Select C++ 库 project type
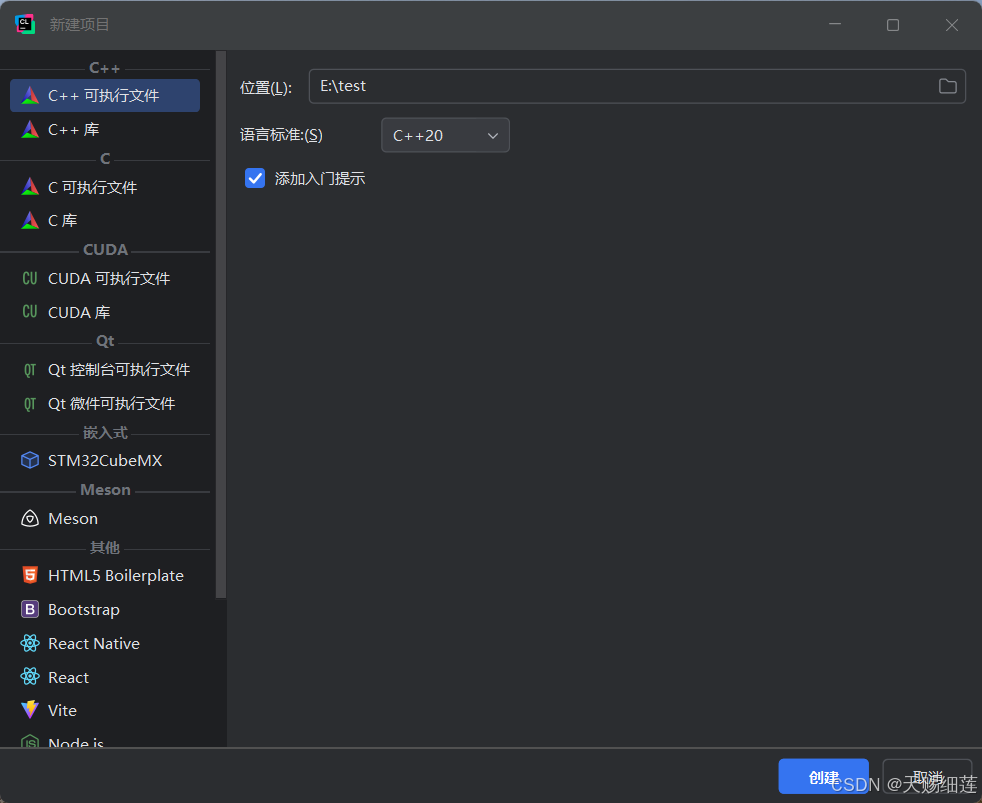The image size is (982, 803). [x=105, y=130]
